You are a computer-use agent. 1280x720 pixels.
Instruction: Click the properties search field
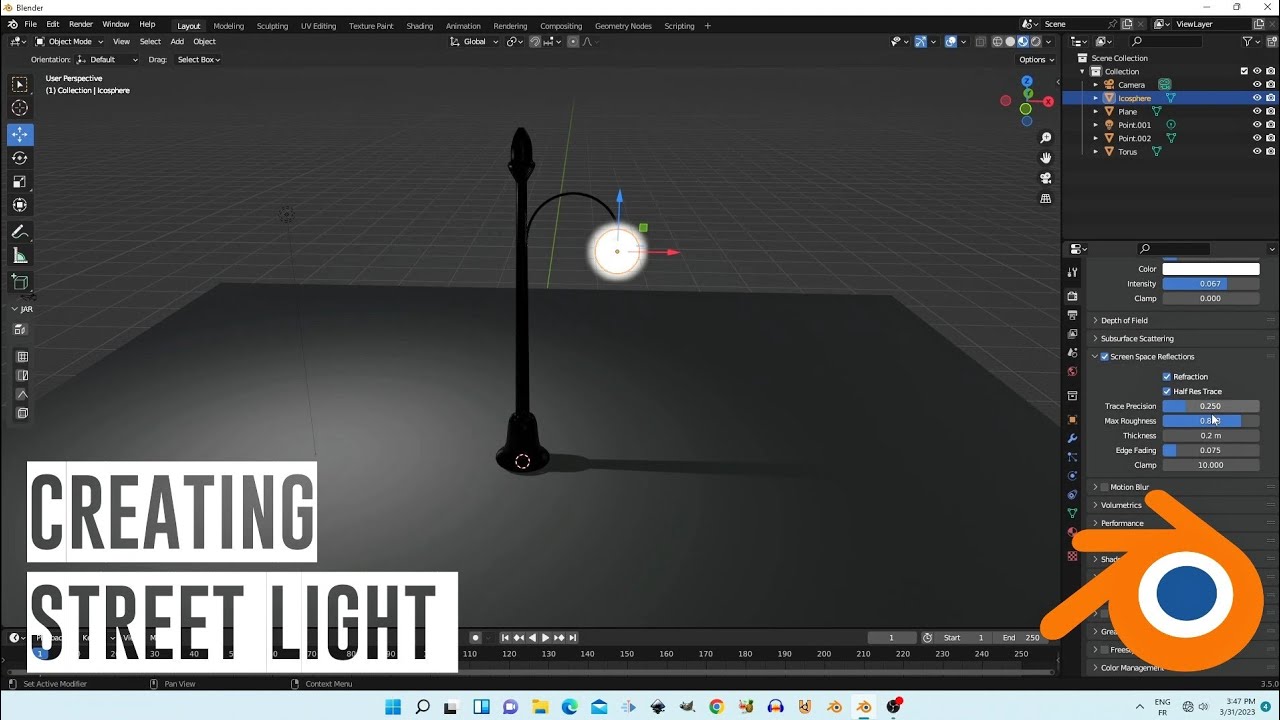(x=1174, y=249)
